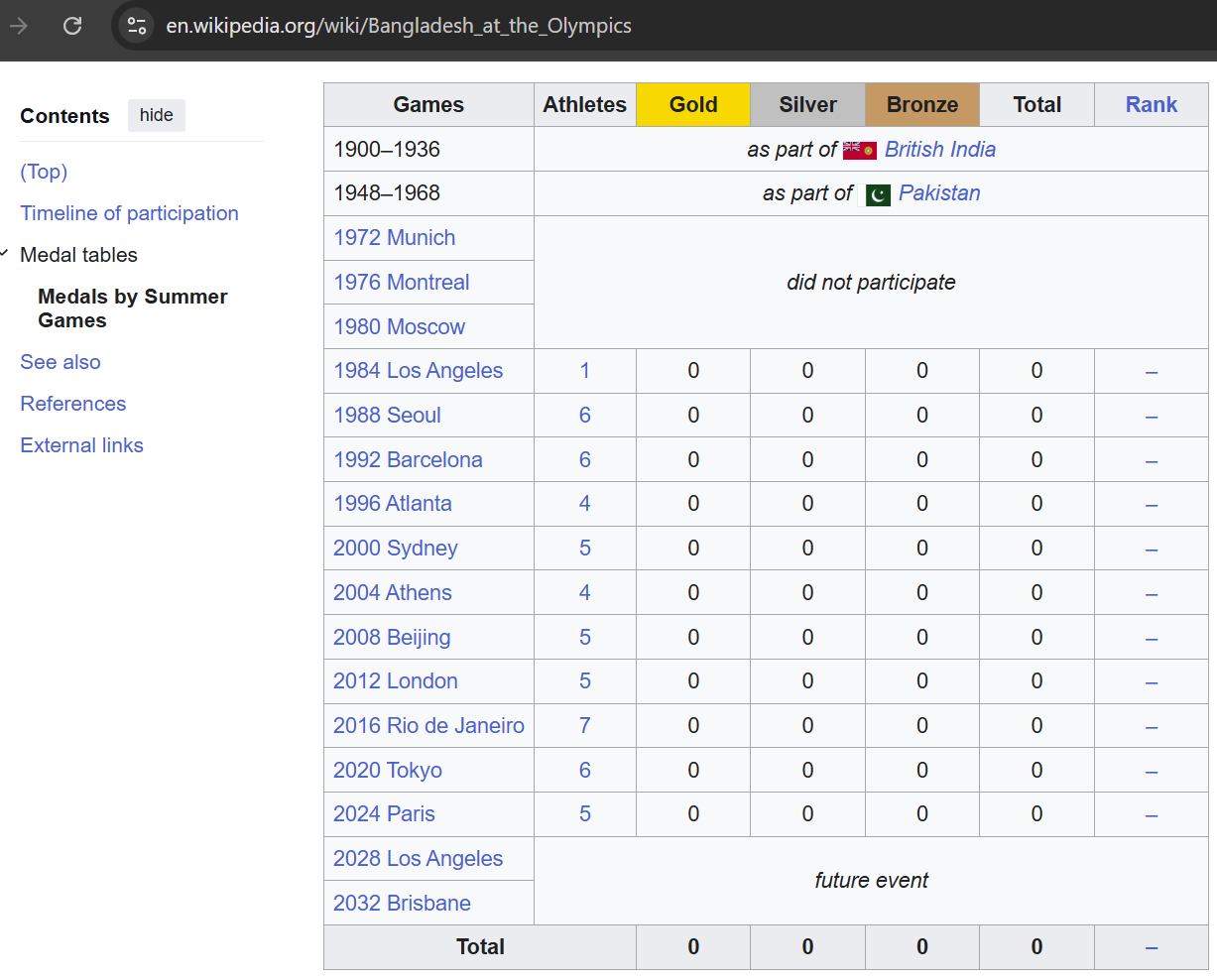
Task: Go to External links section
Action: (x=81, y=445)
